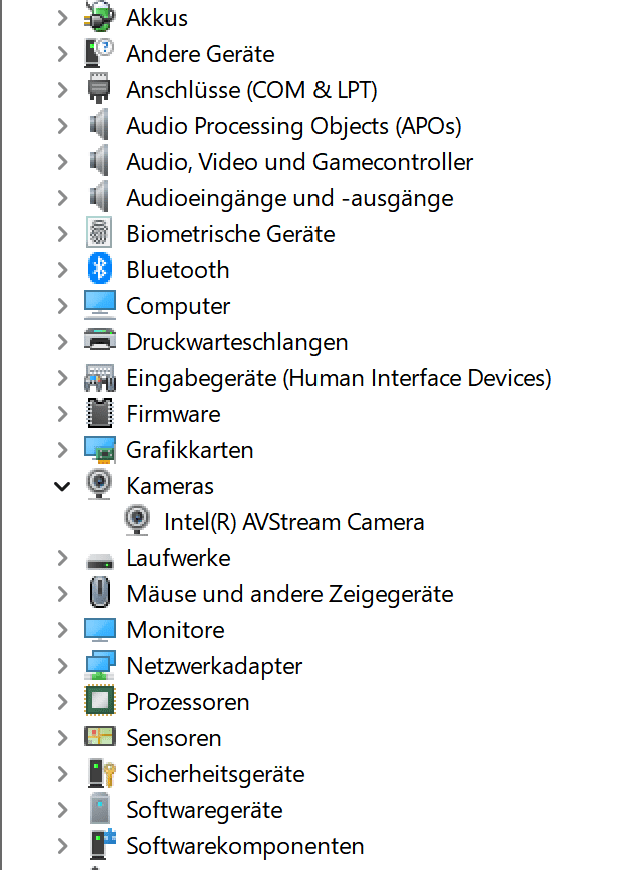This screenshot has height=870, width=632.
Task: Click the fingerprint icon for Biometrische Geräte
Action: [x=100, y=233]
